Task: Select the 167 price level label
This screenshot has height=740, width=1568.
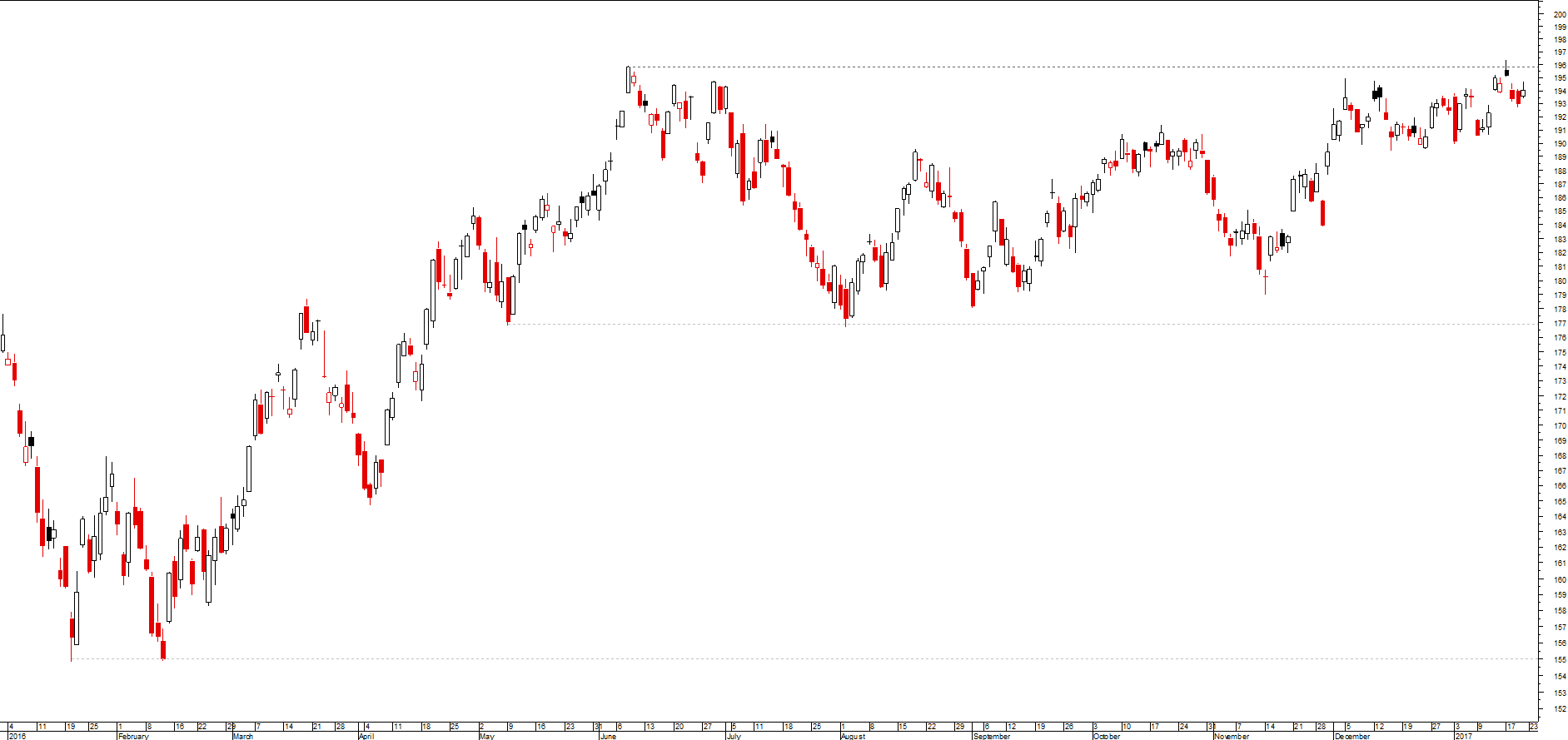Action: [1559, 470]
